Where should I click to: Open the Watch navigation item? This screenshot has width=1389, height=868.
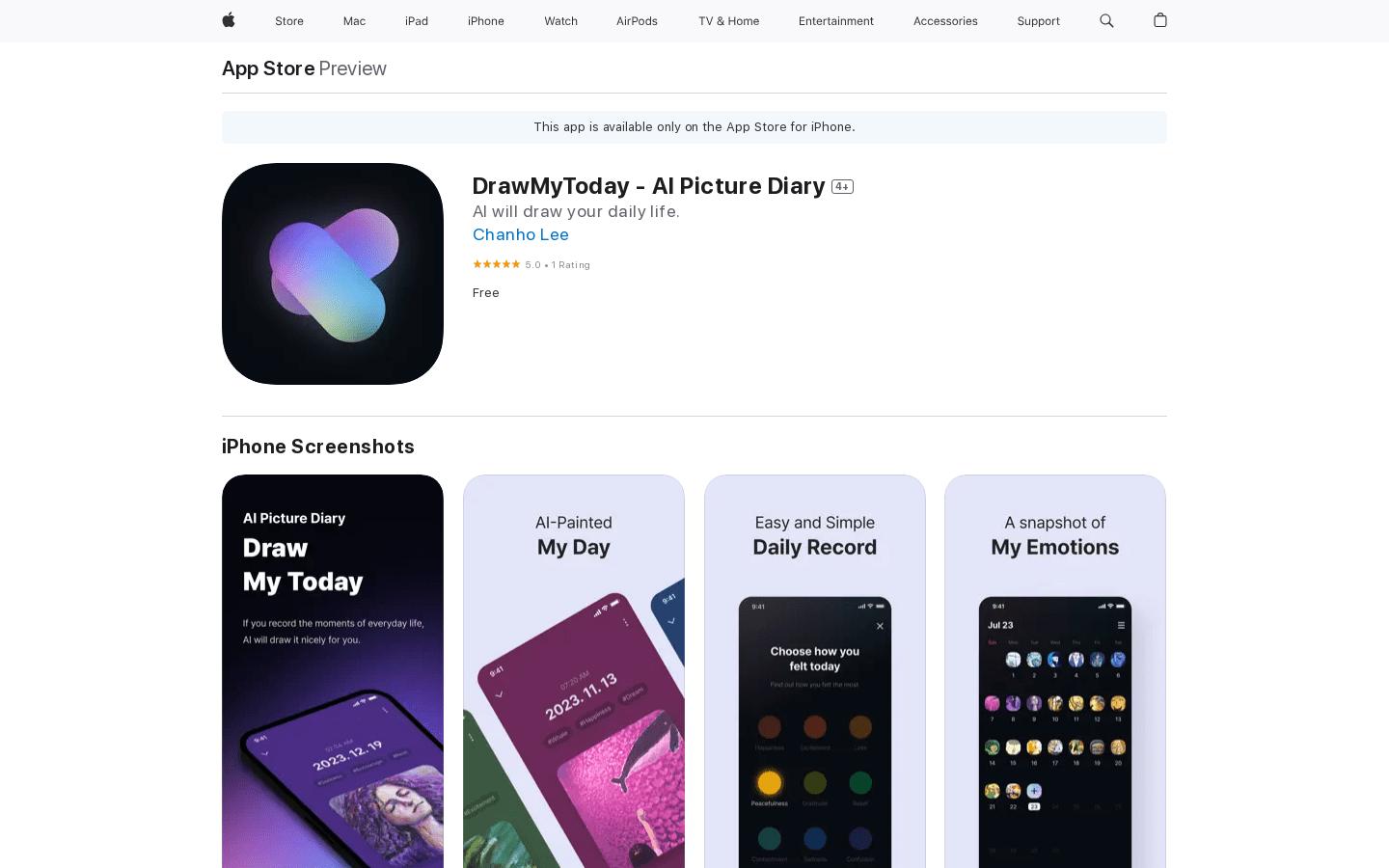560,21
